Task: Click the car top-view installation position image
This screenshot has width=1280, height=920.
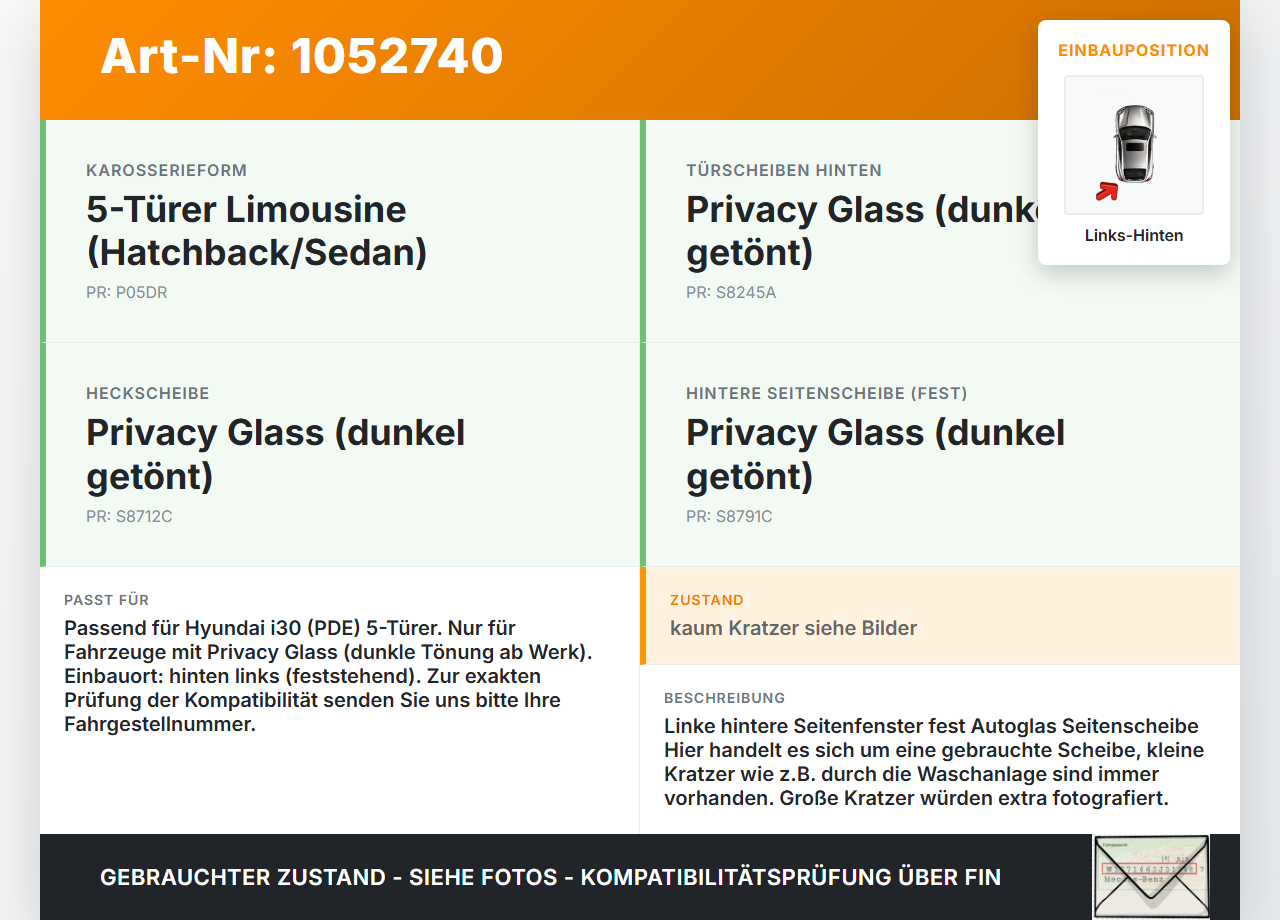Action: click(x=1134, y=145)
